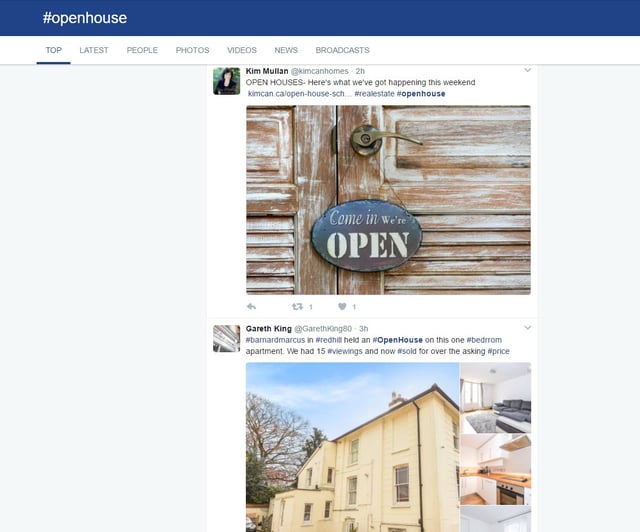This screenshot has width=640, height=532.
Task: Open the kimcan.ca/open-house-sch link
Action: (300, 93)
